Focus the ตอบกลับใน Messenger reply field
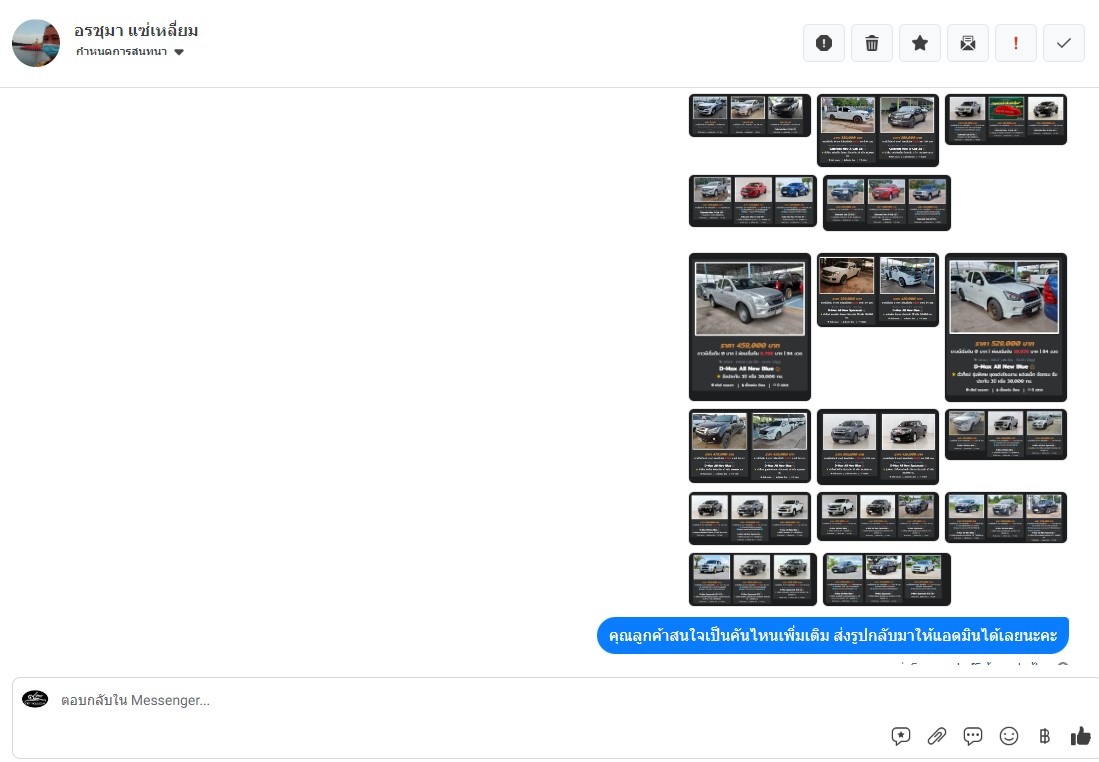 pyautogui.click(x=554, y=717)
